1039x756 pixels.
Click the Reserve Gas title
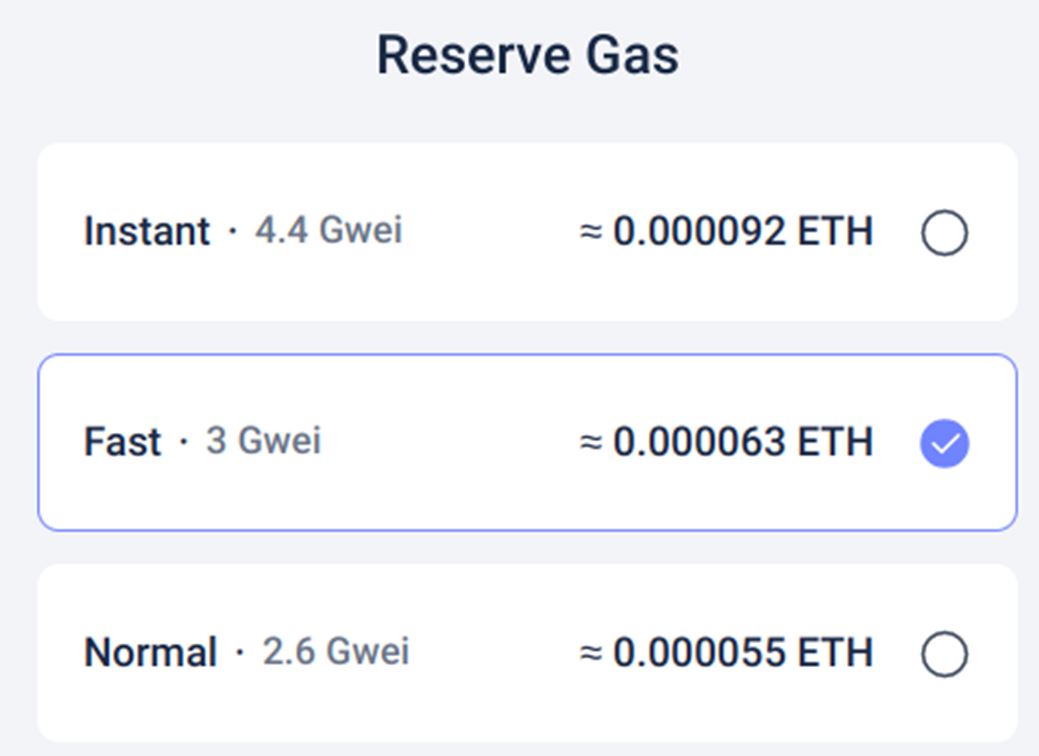pyautogui.click(x=528, y=54)
